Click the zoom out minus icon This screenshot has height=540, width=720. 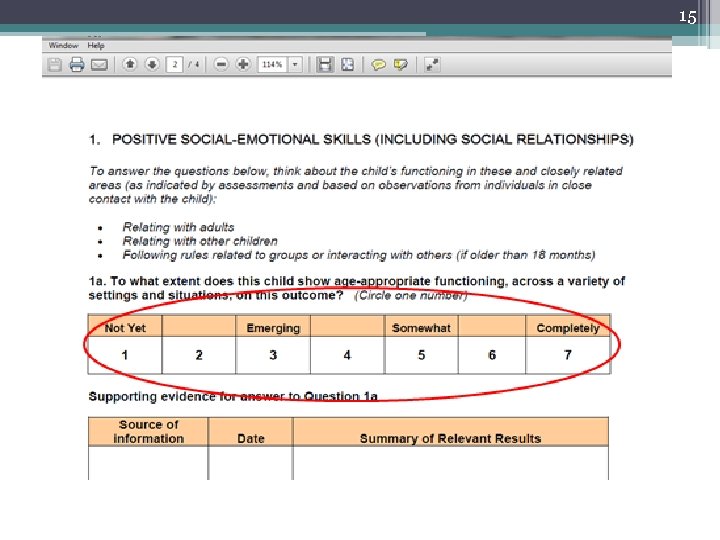point(221,64)
